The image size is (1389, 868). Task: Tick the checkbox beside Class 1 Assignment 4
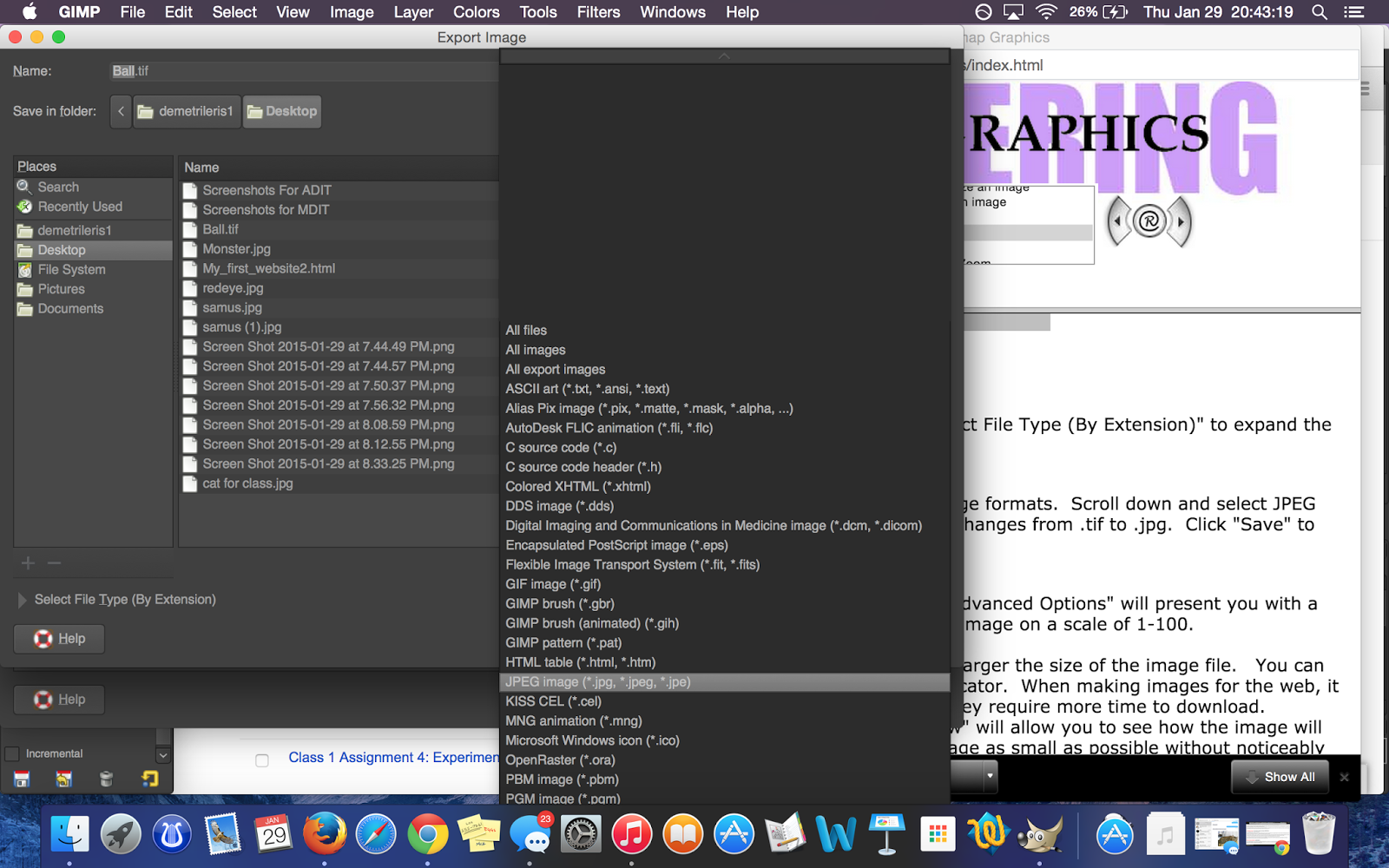pos(262,760)
